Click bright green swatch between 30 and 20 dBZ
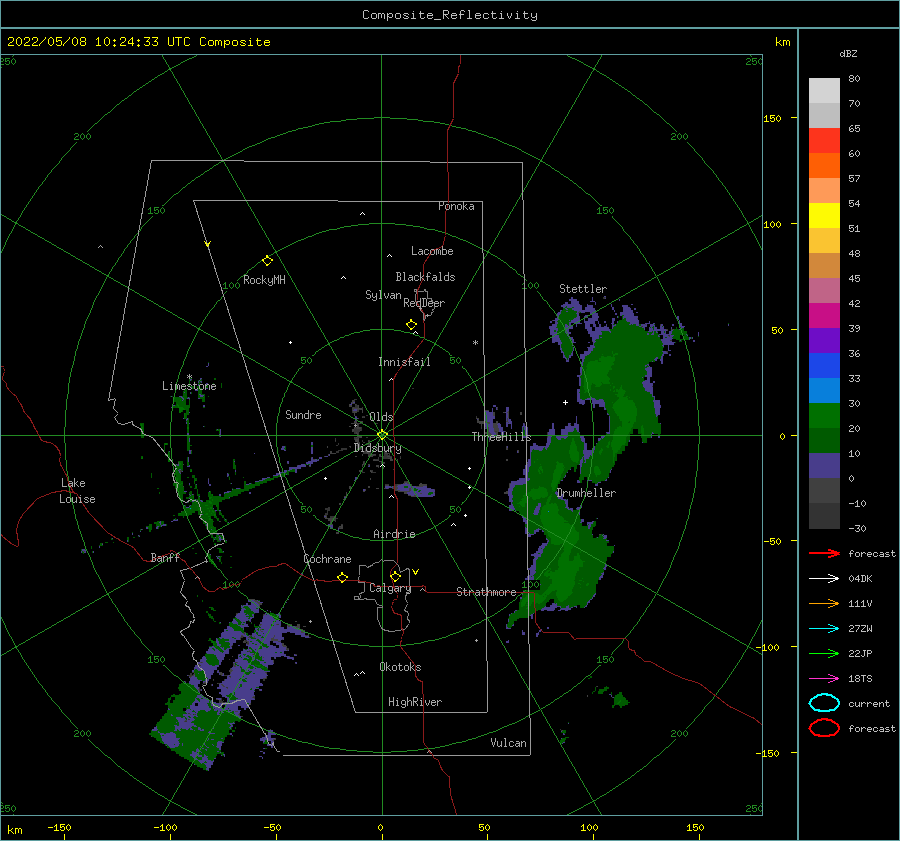This screenshot has width=900, height=841. click(824, 416)
